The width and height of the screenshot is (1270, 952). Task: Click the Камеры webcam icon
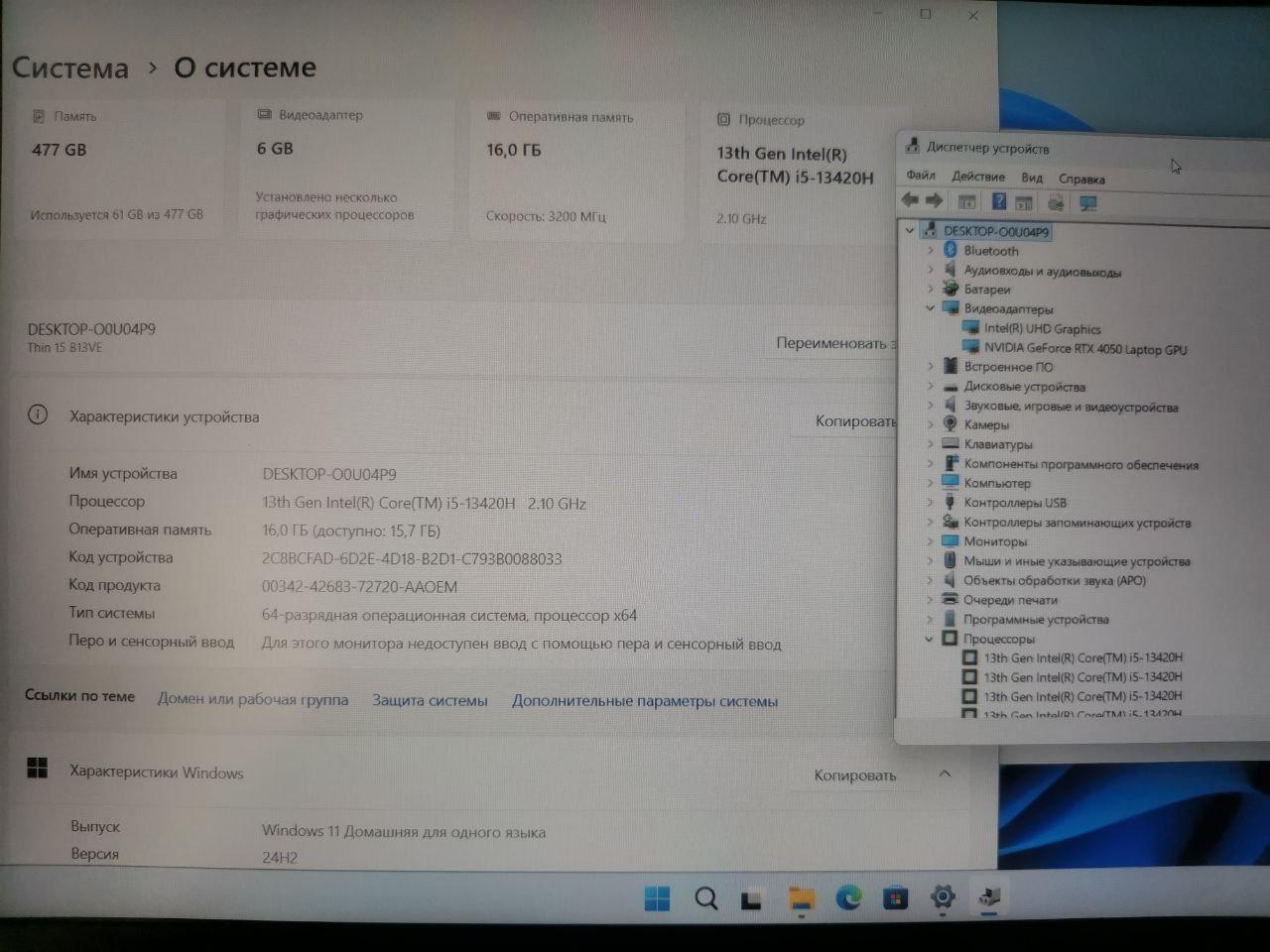[x=951, y=424]
